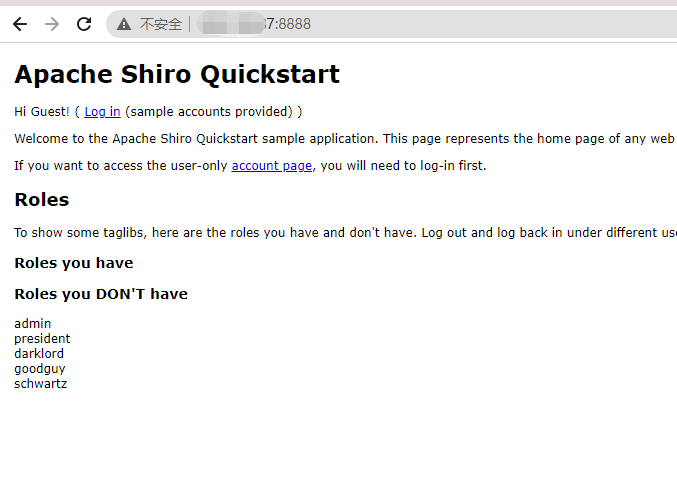
Task: Click the '(sample accounts provided)' text
Action: (x=209, y=112)
